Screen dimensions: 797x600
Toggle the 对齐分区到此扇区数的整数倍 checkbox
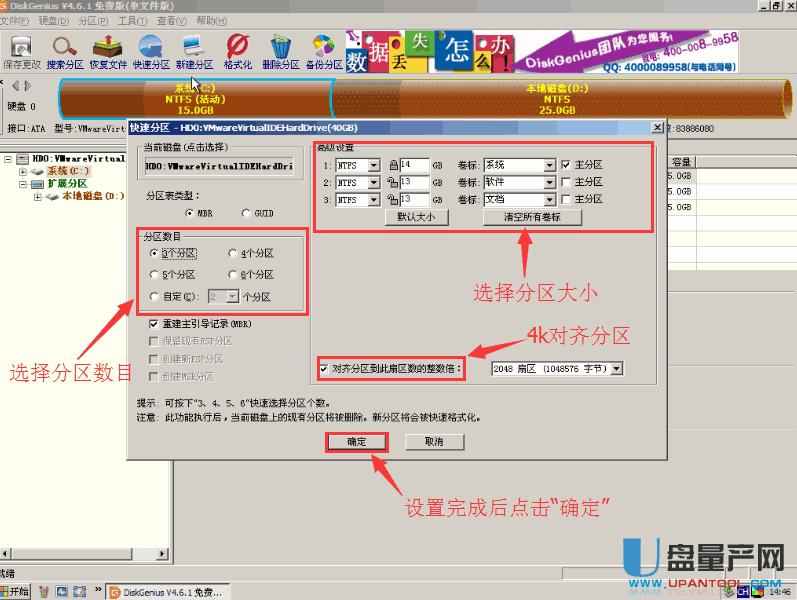323,368
